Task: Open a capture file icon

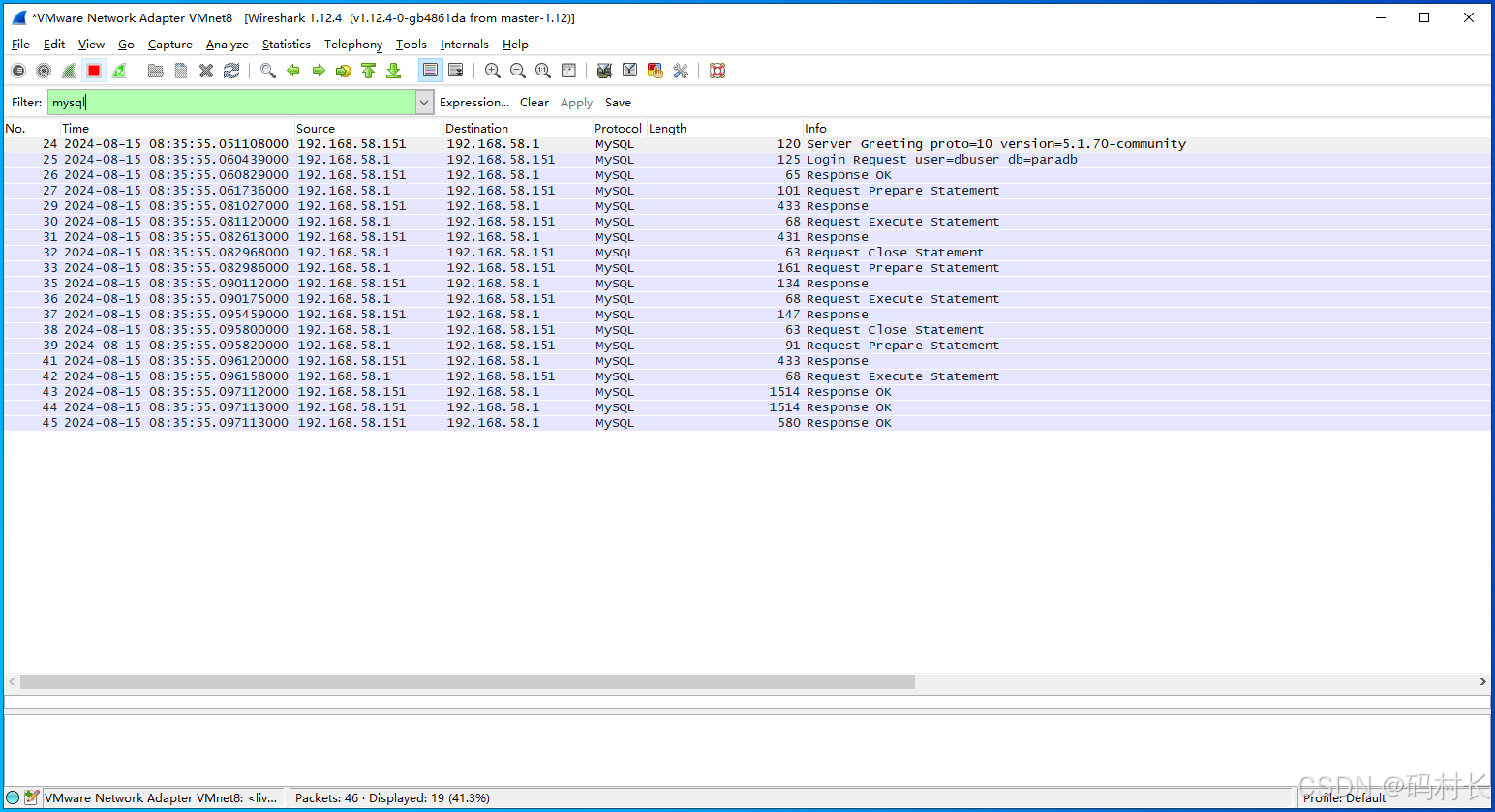Action: click(x=156, y=71)
